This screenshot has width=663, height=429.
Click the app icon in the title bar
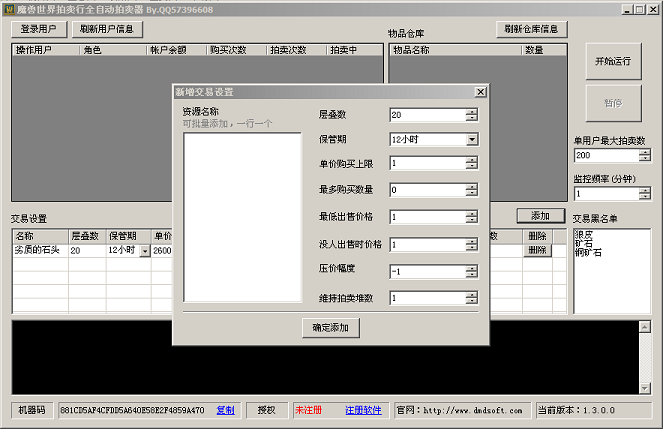point(9,9)
